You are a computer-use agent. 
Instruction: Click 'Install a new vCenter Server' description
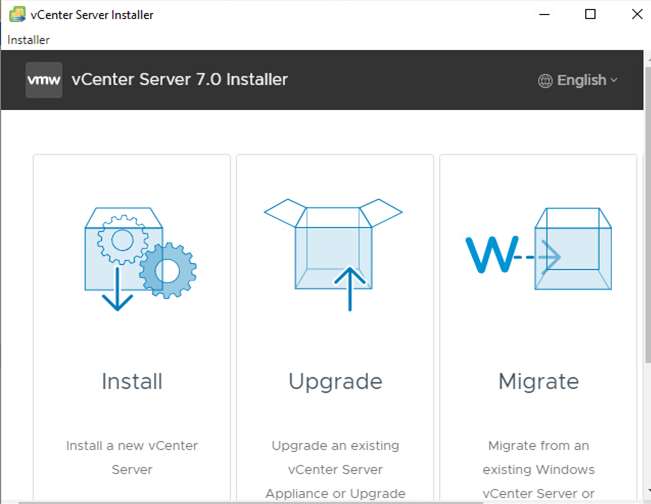pyautogui.click(x=132, y=457)
